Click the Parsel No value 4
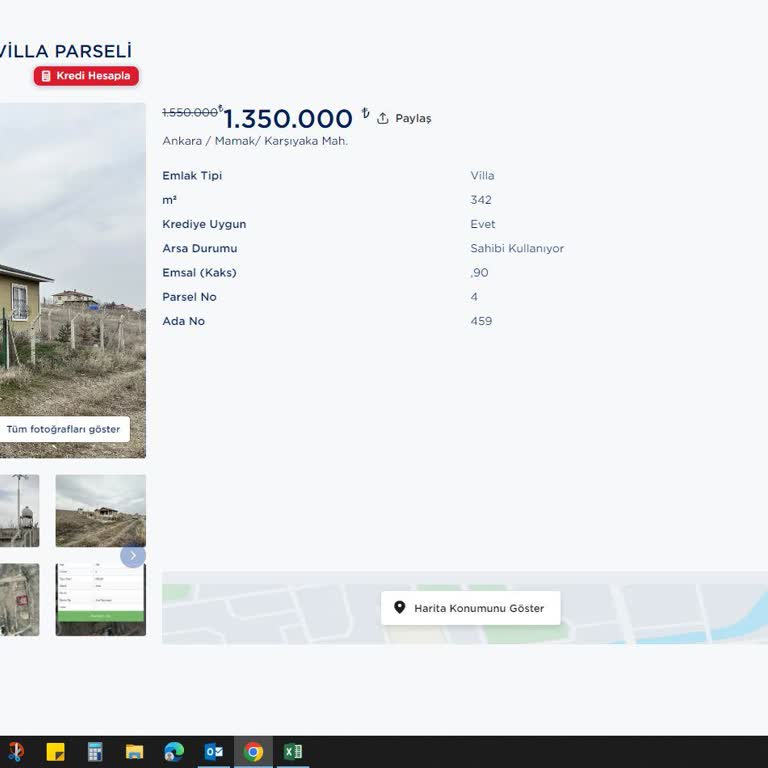Image resolution: width=768 pixels, height=768 pixels. point(474,297)
